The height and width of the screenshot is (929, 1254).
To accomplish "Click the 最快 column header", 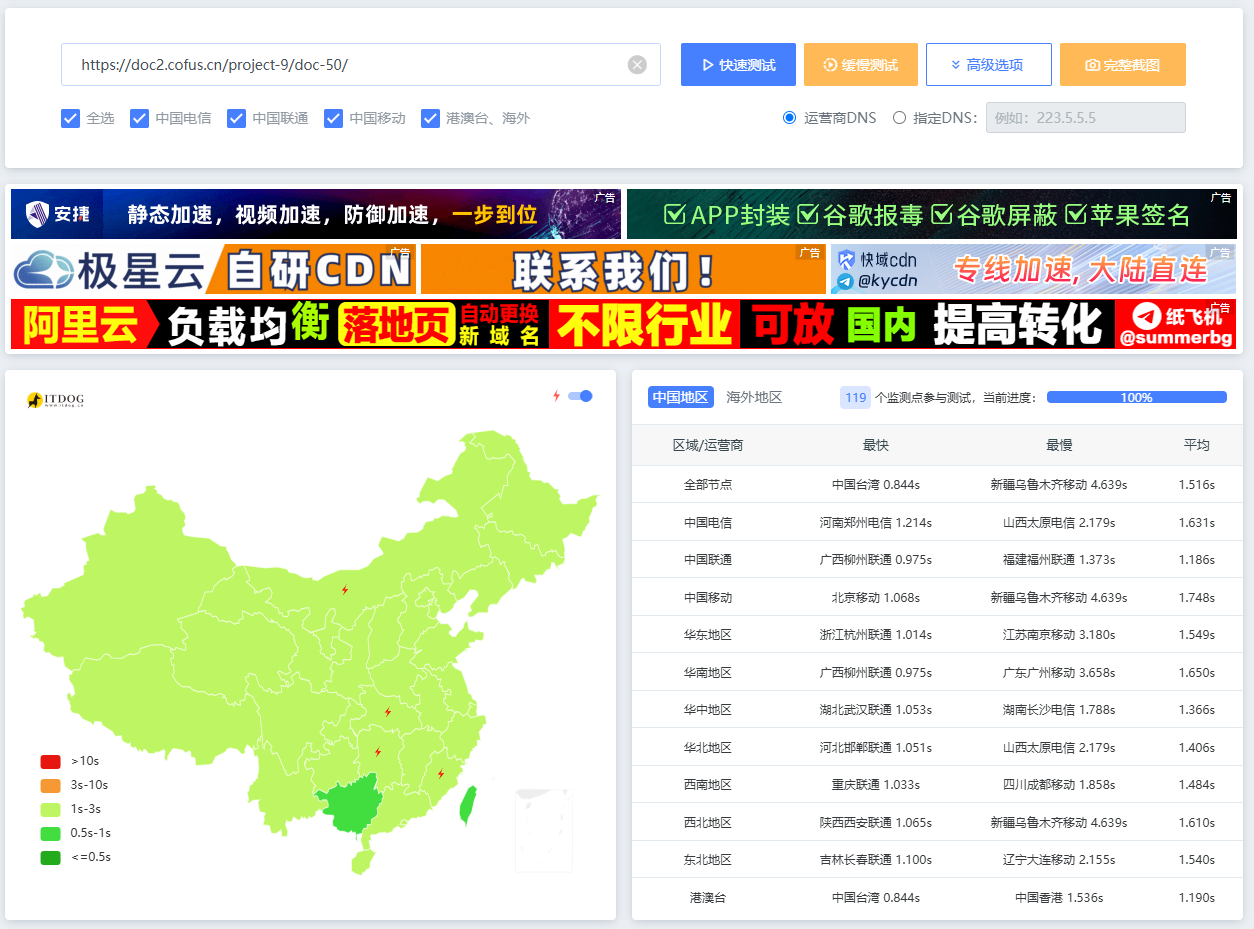I will point(876,445).
